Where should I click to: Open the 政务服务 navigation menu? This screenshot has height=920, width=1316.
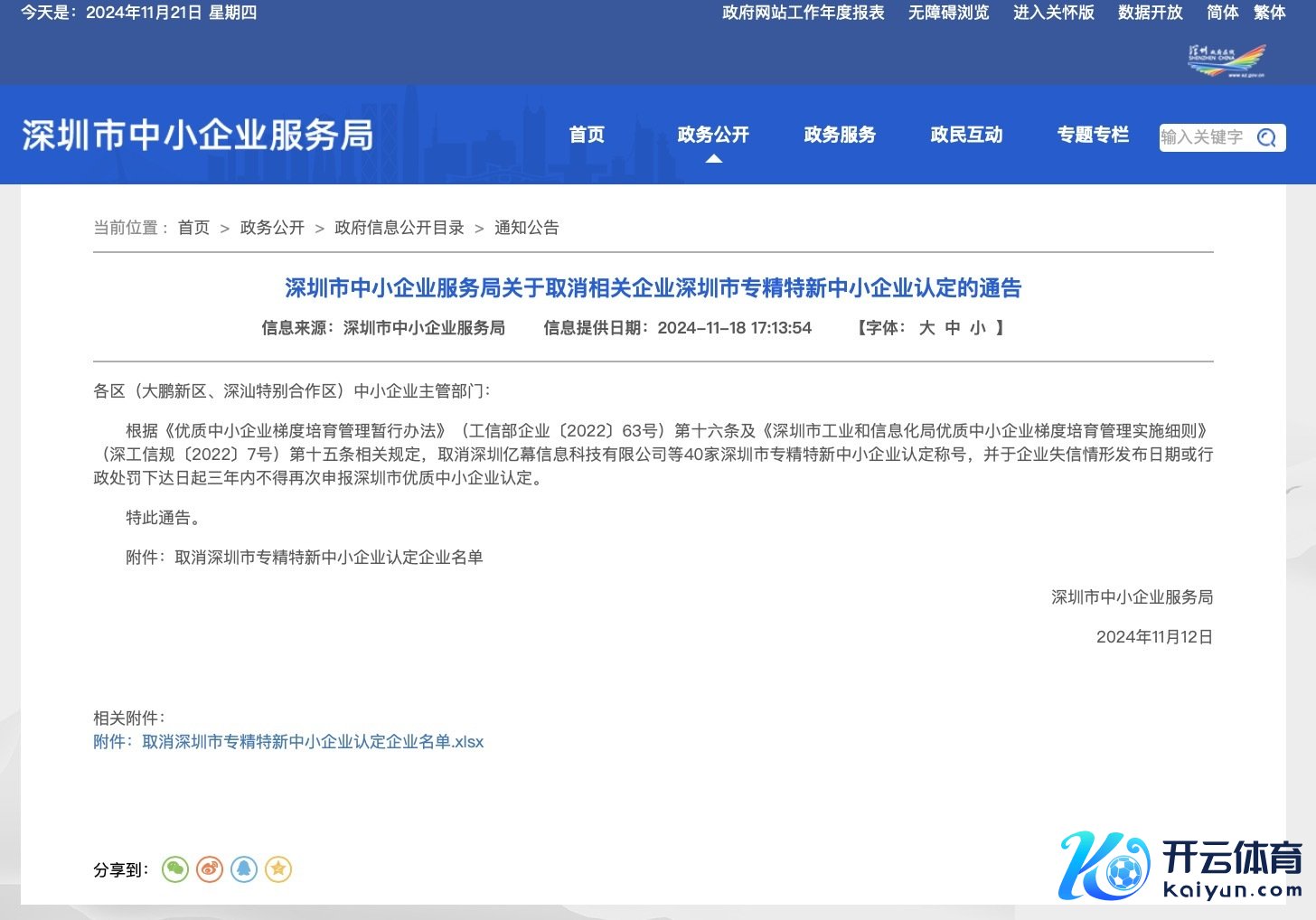[840, 135]
